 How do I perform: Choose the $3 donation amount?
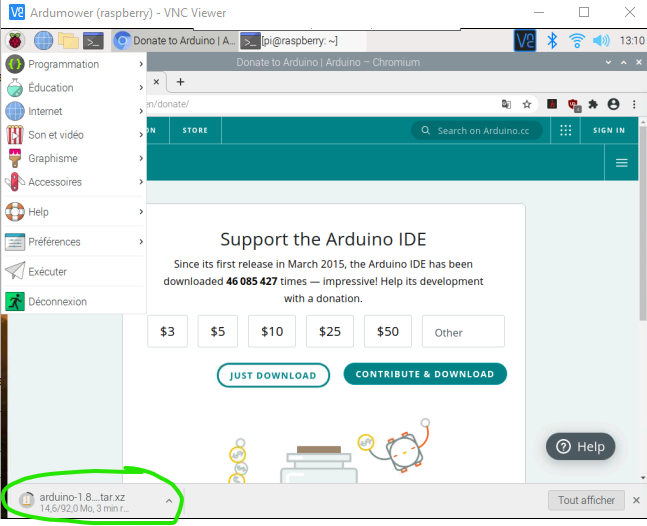coord(168,331)
